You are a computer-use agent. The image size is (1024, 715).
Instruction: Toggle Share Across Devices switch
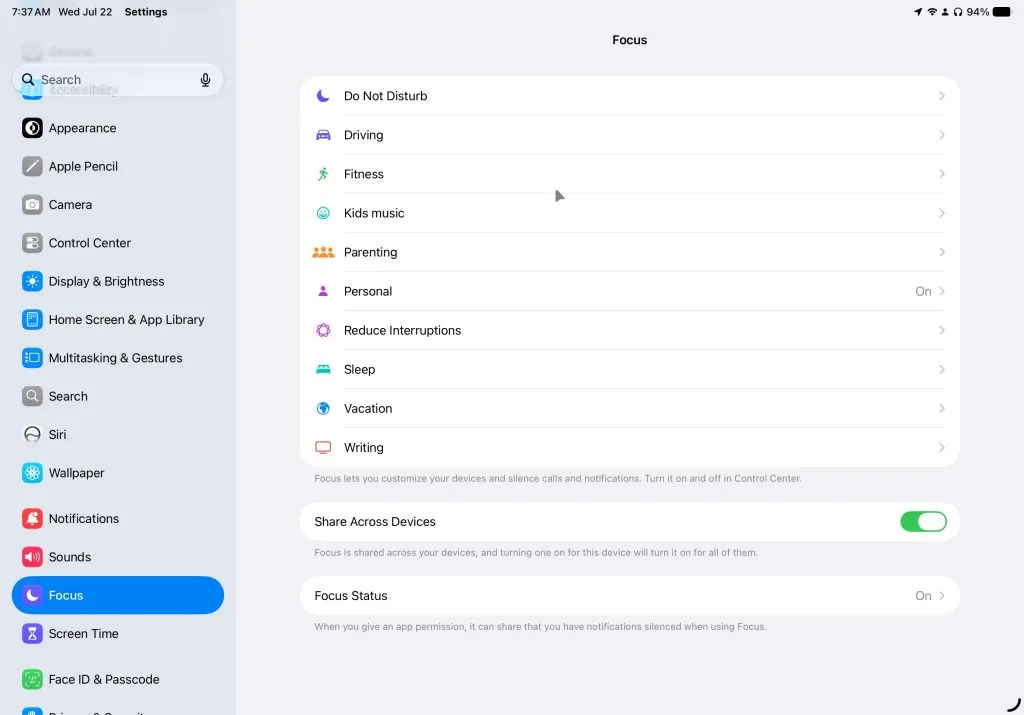(923, 522)
